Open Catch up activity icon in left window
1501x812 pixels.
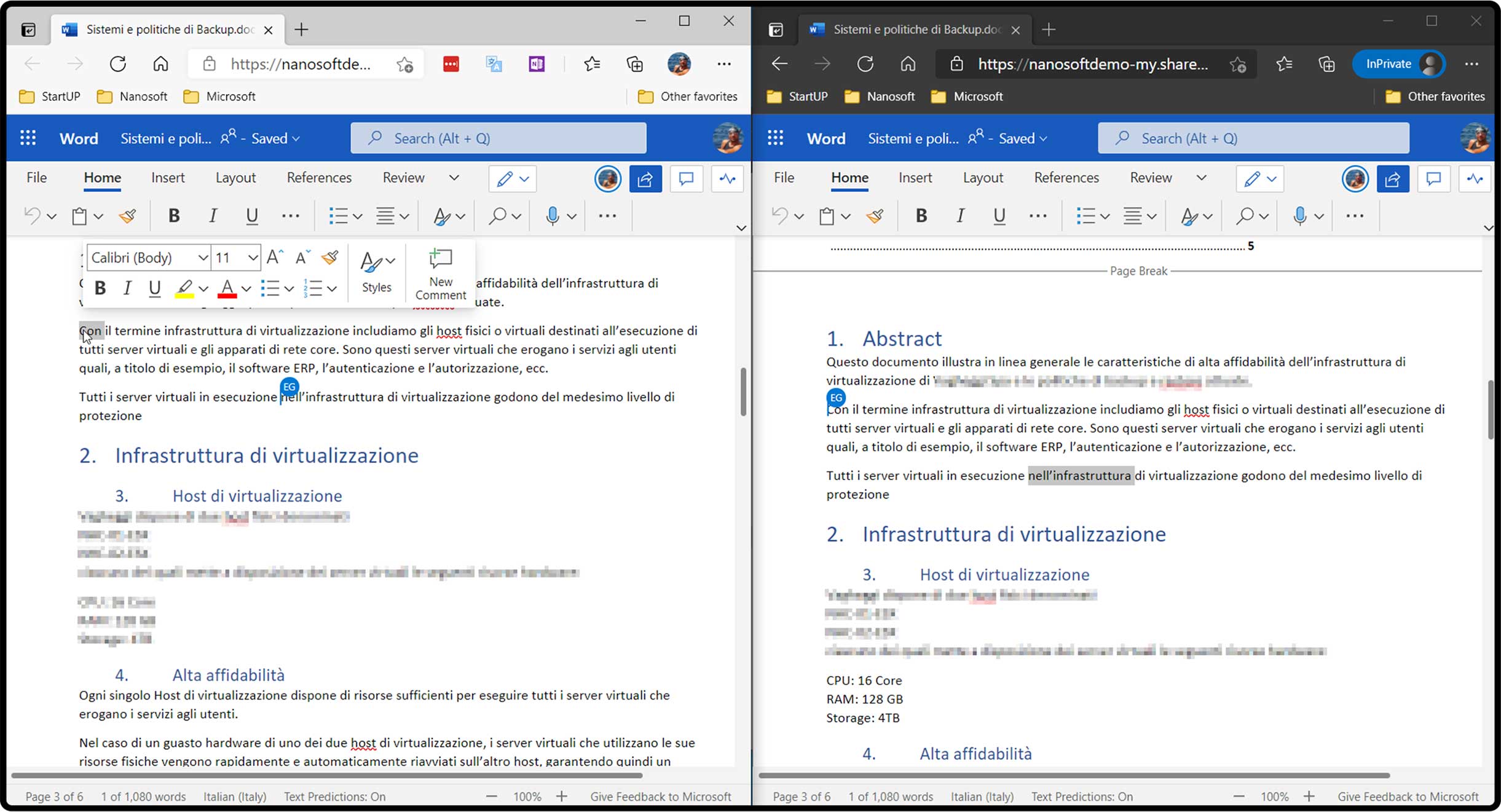tap(728, 179)
